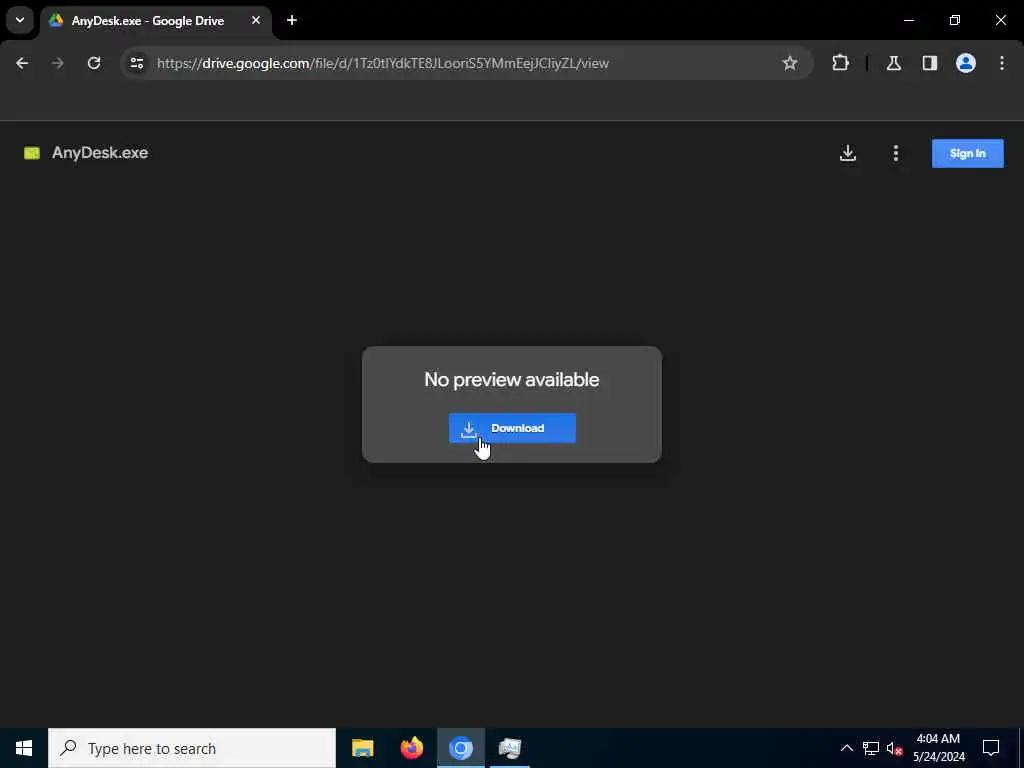This screenshot has width=1024, height=768.
Task: Click the browser forward arrow
Action: pyautogui.click(x=57, y=63)
